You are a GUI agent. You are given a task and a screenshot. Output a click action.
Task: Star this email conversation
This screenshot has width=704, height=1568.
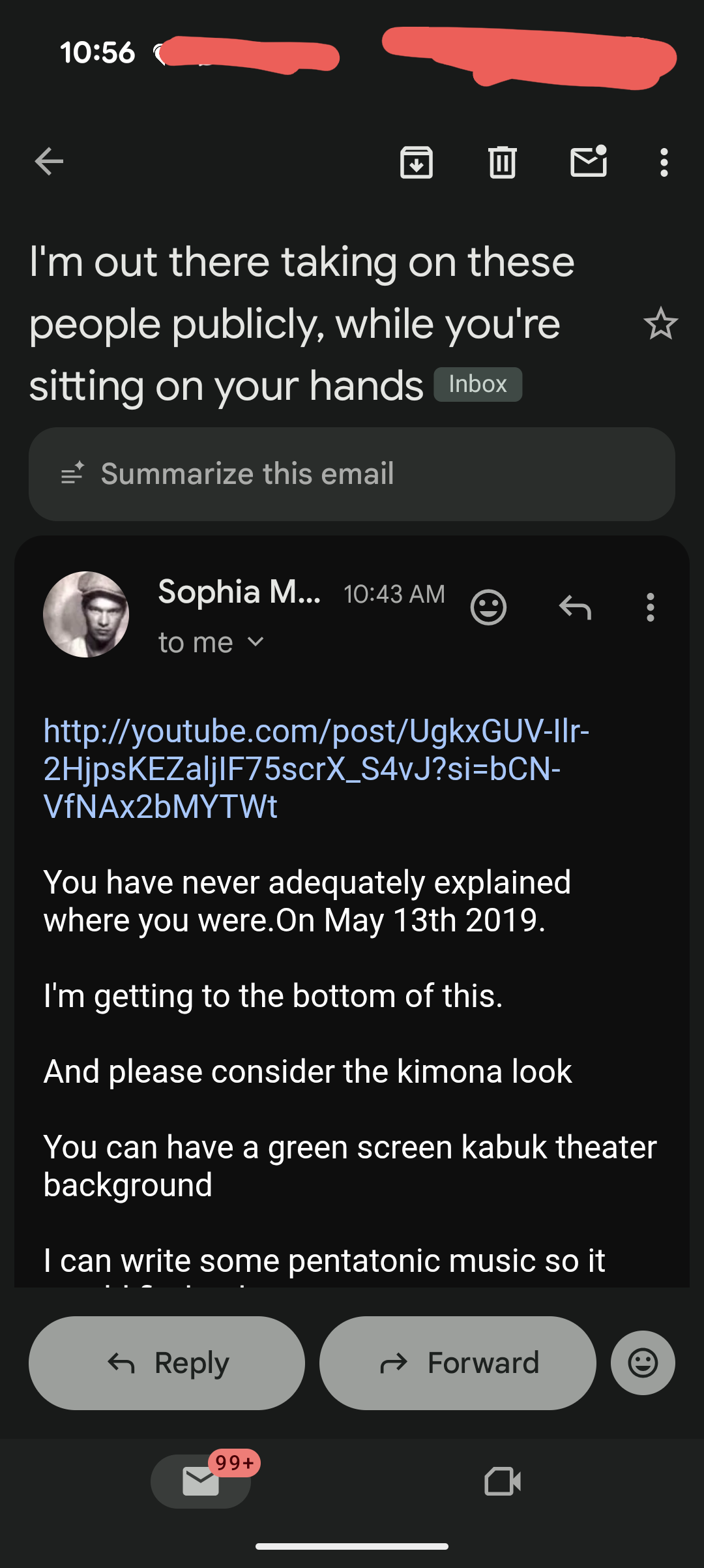660,324
